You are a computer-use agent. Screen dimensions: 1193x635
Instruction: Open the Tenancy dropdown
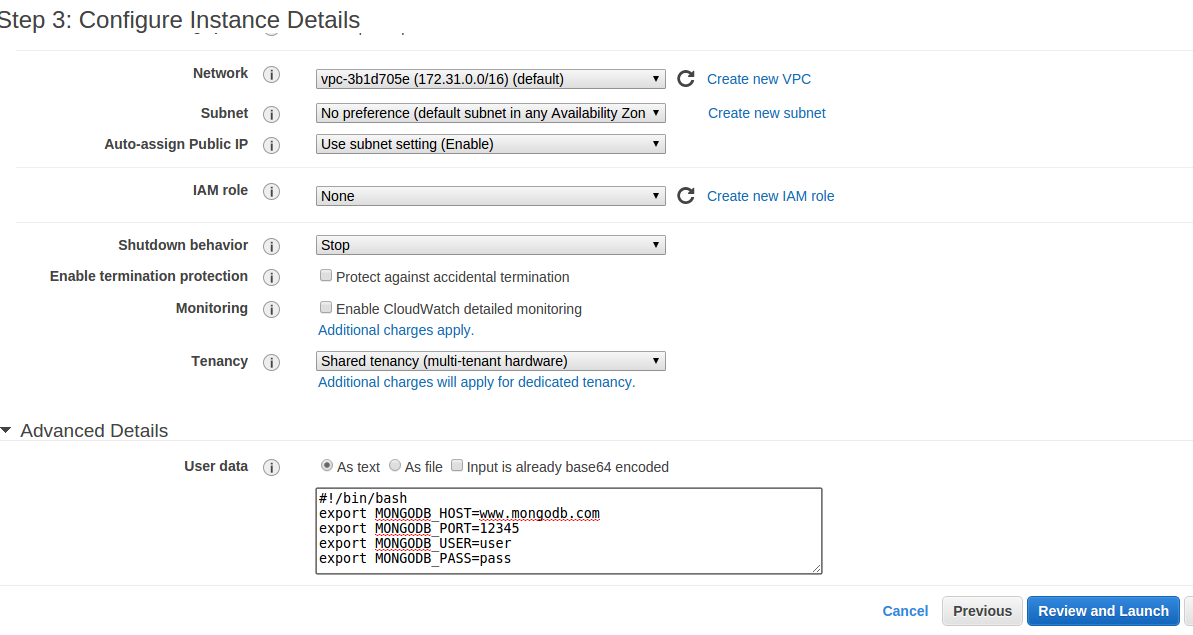[490, 361]
